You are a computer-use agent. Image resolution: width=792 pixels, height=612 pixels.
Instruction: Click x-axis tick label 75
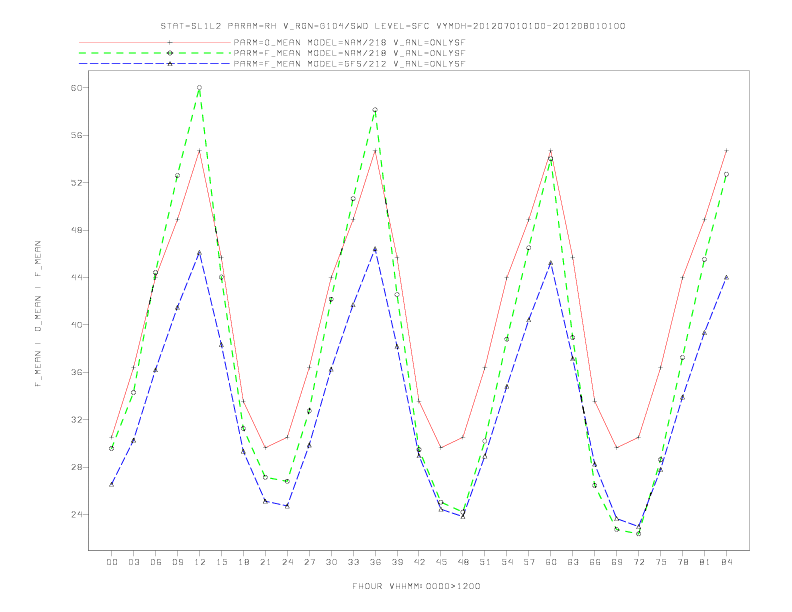click(661, 562)
